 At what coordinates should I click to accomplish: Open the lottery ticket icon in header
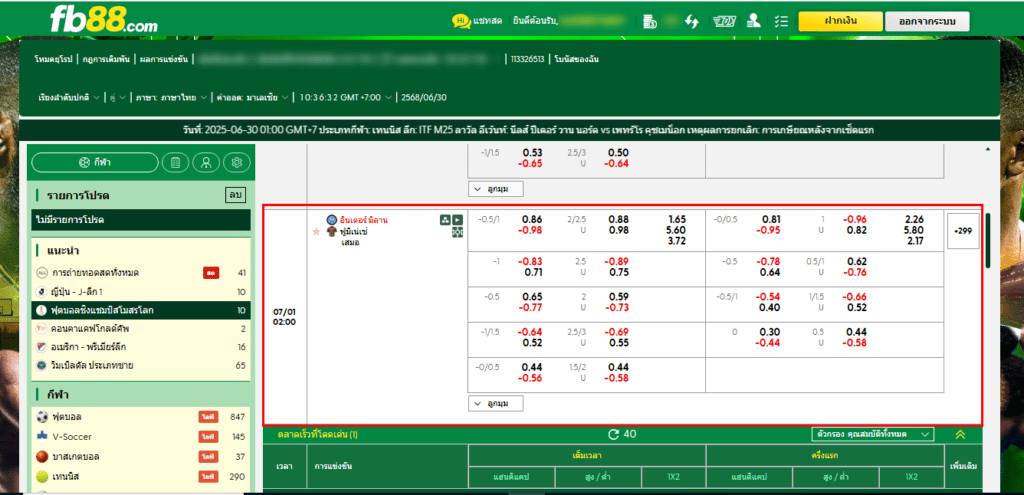point(725,22)
